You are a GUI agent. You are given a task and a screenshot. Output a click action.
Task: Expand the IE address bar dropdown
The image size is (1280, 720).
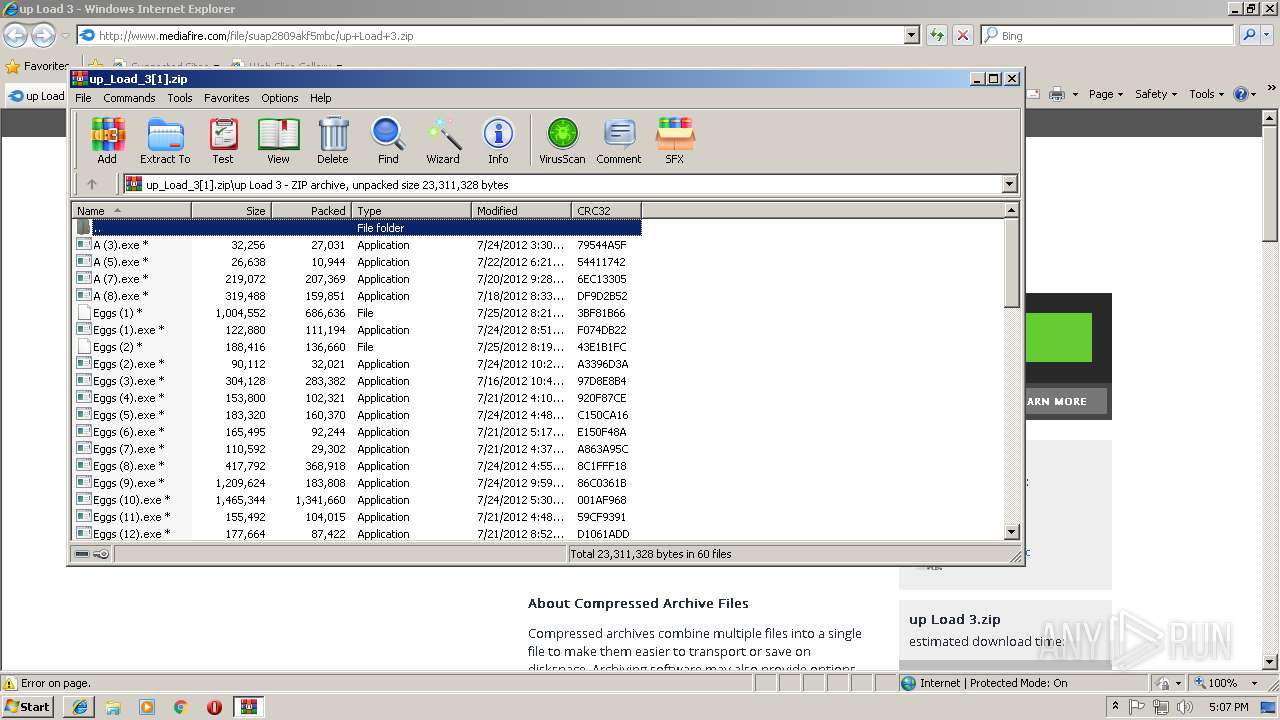click(x=911, y=35)
